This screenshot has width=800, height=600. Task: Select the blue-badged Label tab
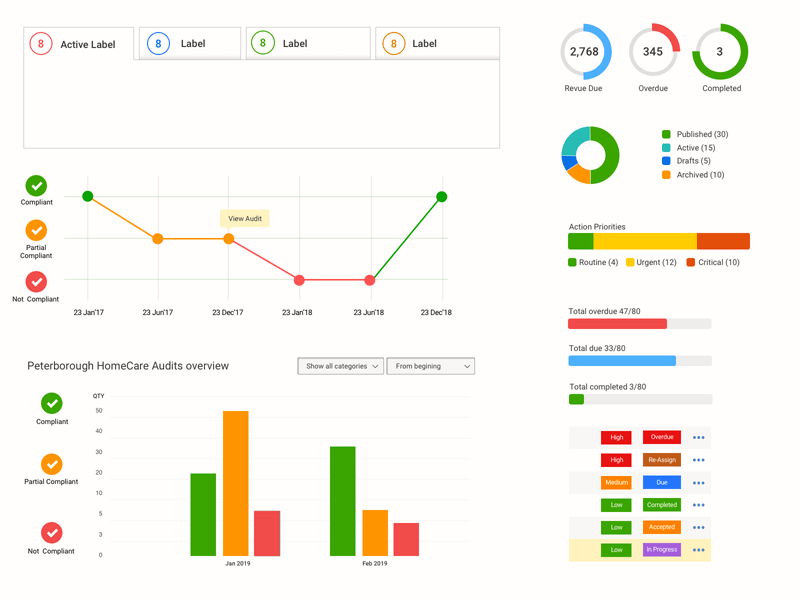pyautogui.click(x=190, y=44)
